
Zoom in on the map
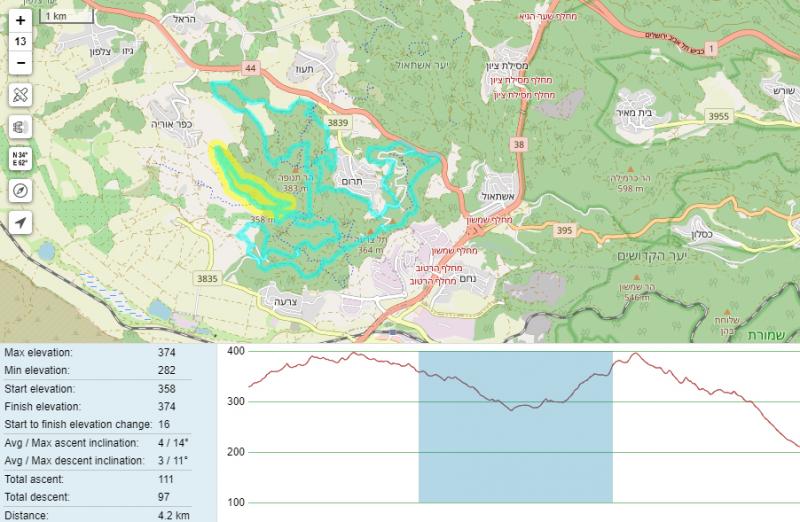(20, 20)
